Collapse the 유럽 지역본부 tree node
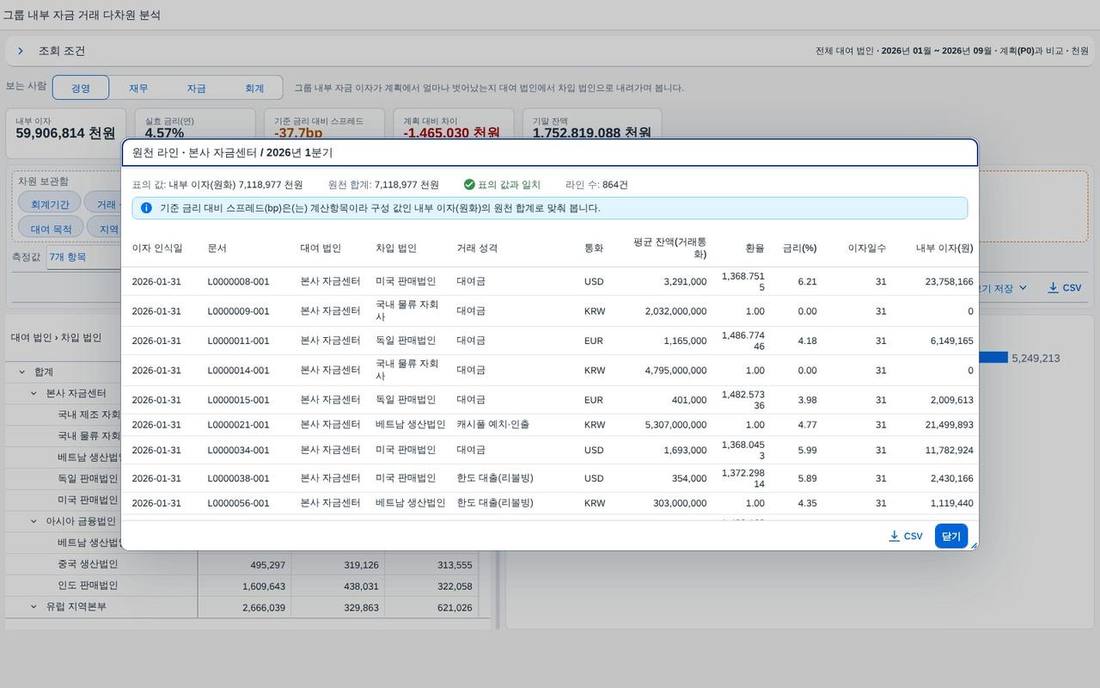 click(x=34, y=607)
